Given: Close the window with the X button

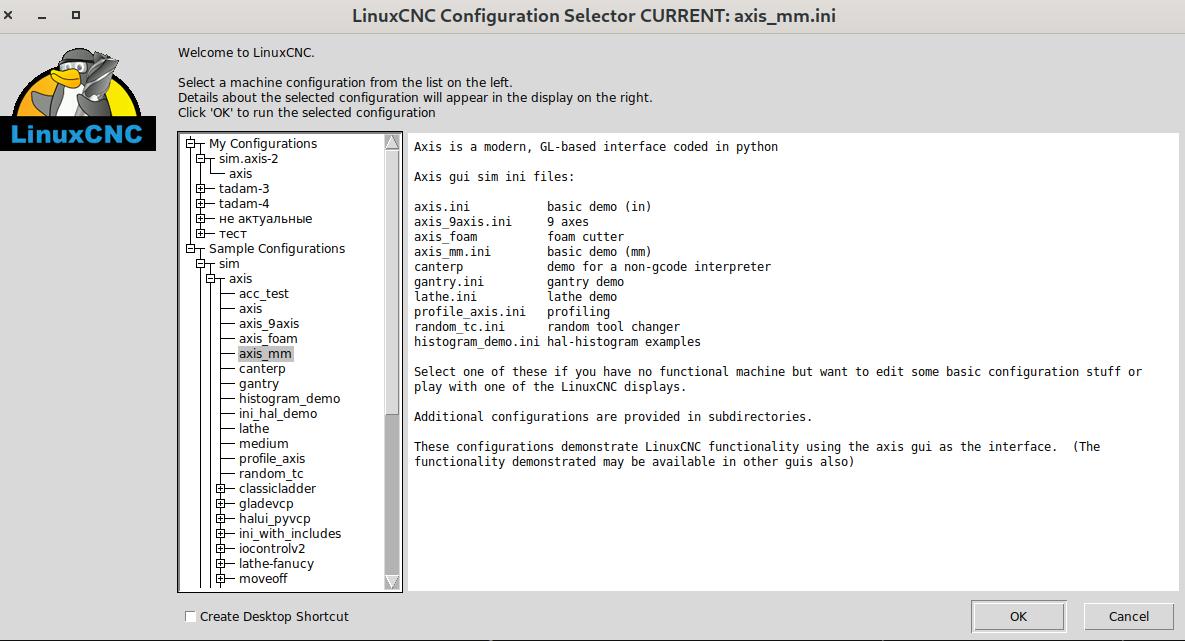Looking at the screenshot, I should pyautogui.click(x=8, y=15).
